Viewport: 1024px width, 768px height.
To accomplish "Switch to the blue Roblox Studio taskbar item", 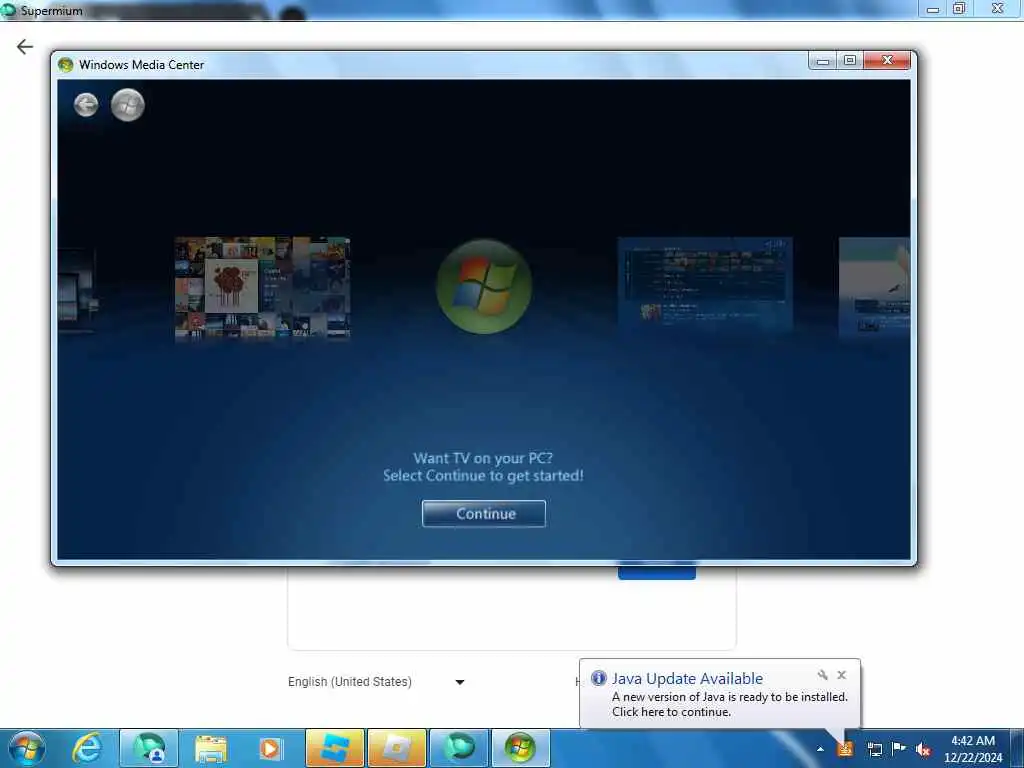I will (x=334, y=748).
